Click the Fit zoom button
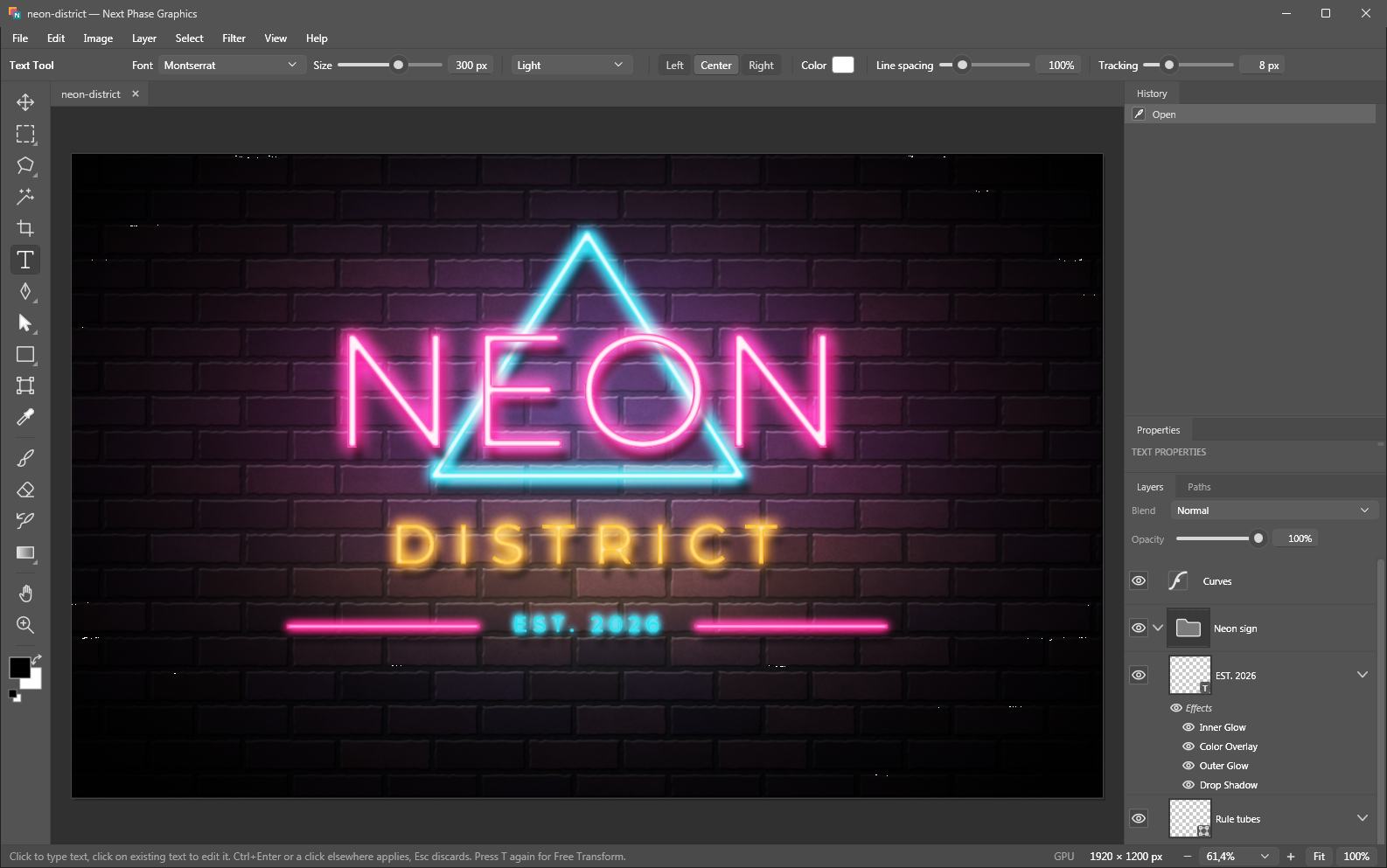This screenshot has width=1387, height=868. coord(1319,857)
